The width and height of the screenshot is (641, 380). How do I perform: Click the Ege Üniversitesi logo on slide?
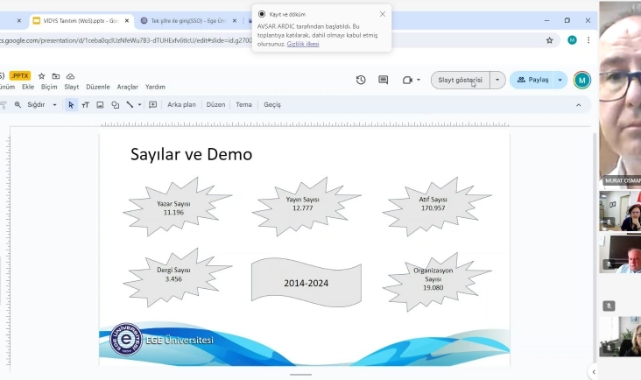coord(126,339)
